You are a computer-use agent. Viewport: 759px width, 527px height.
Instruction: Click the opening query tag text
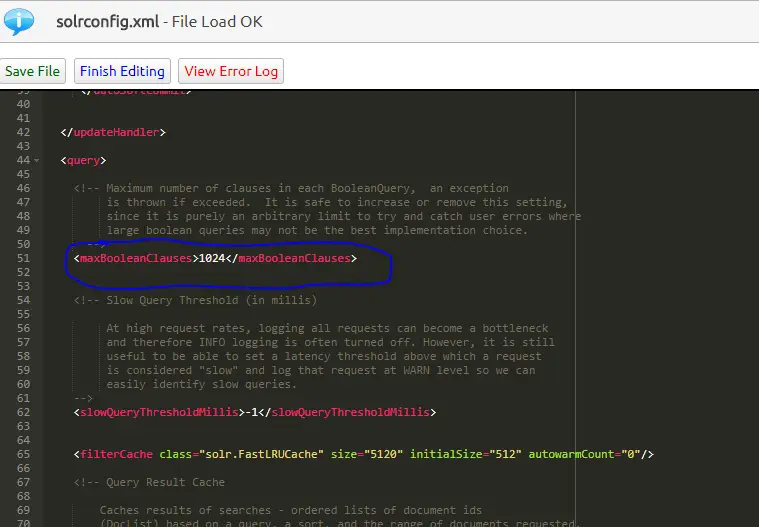83,160
